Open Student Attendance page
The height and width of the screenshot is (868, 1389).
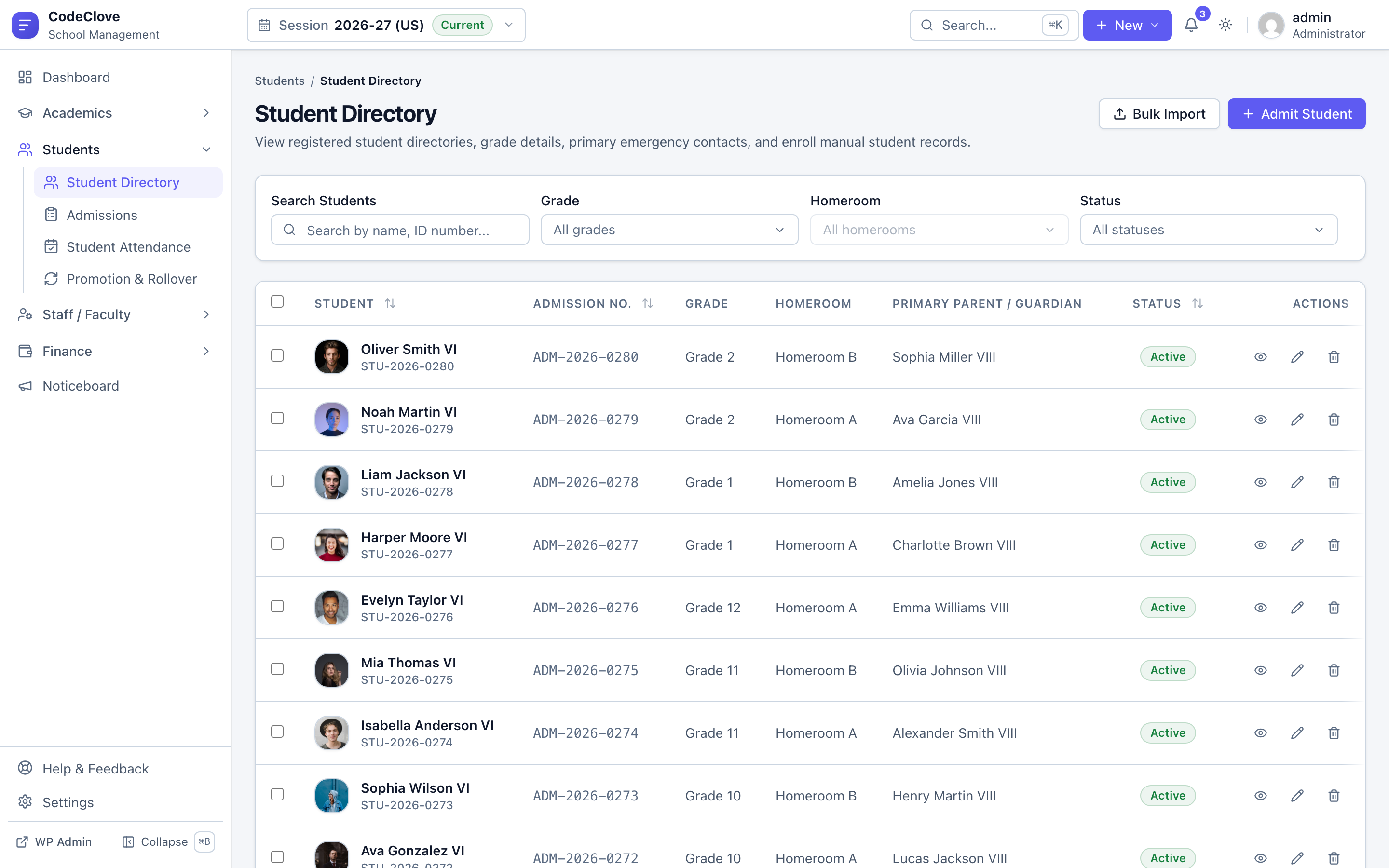click(128, 247)
